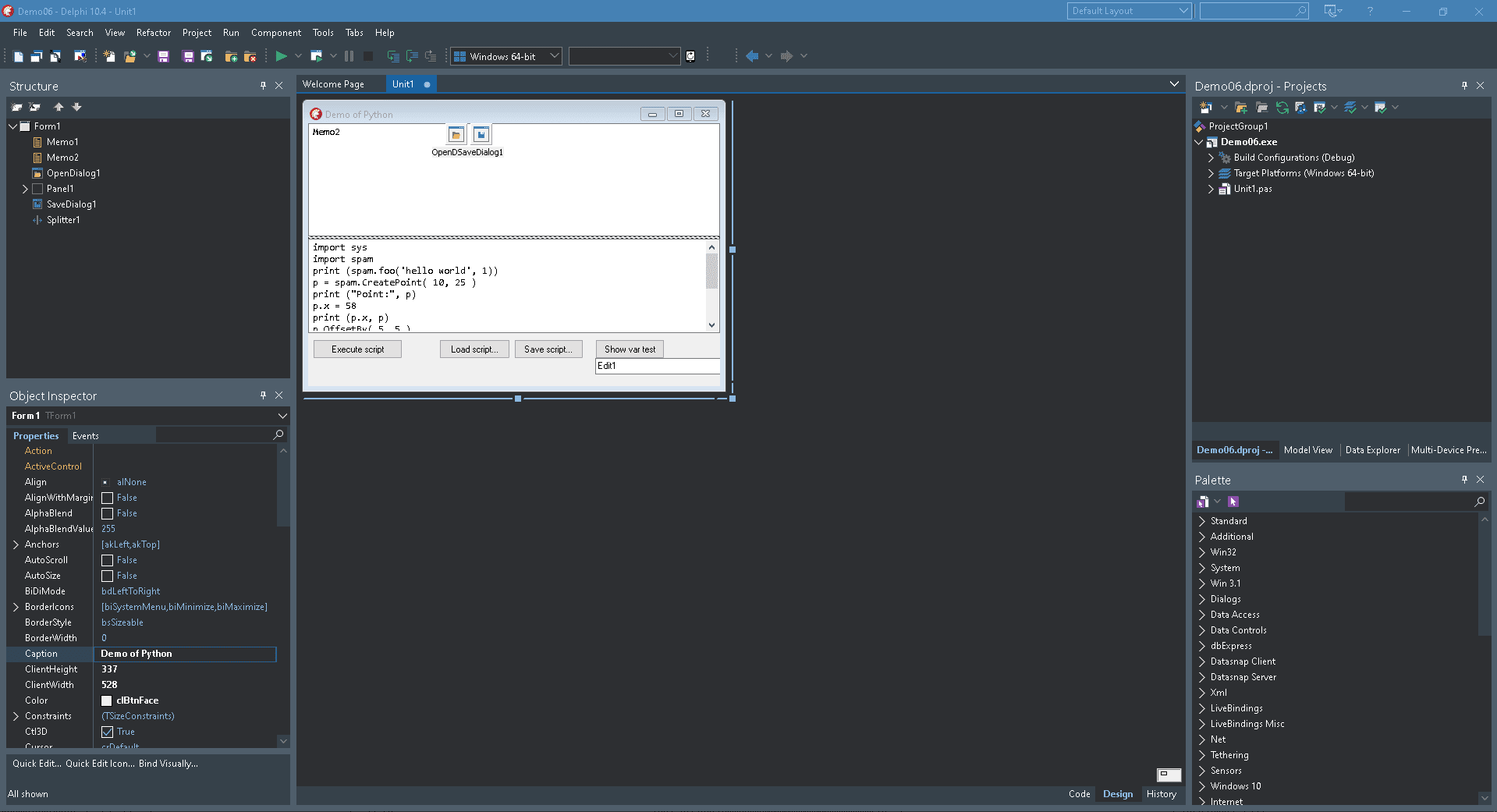The image size is (1497, 812).
Task: Open the Component menu
Action: pyautogui.click(x=276, y=33)
